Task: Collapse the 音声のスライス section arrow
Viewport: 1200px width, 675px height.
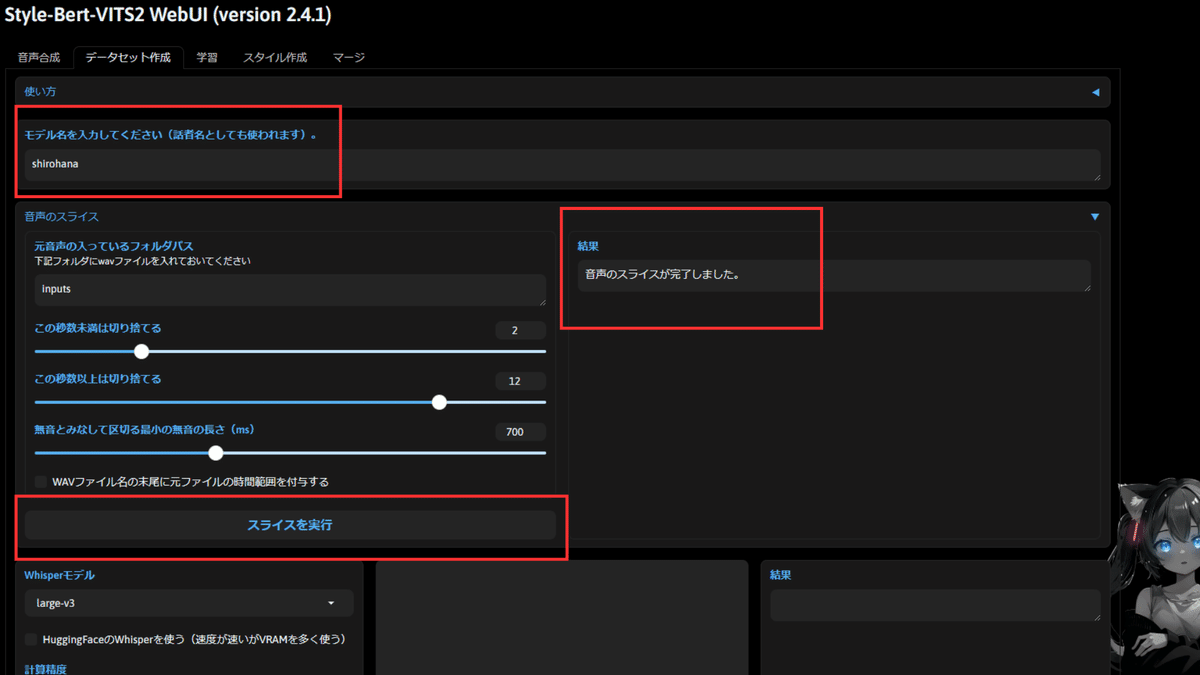Action: 1095,217
